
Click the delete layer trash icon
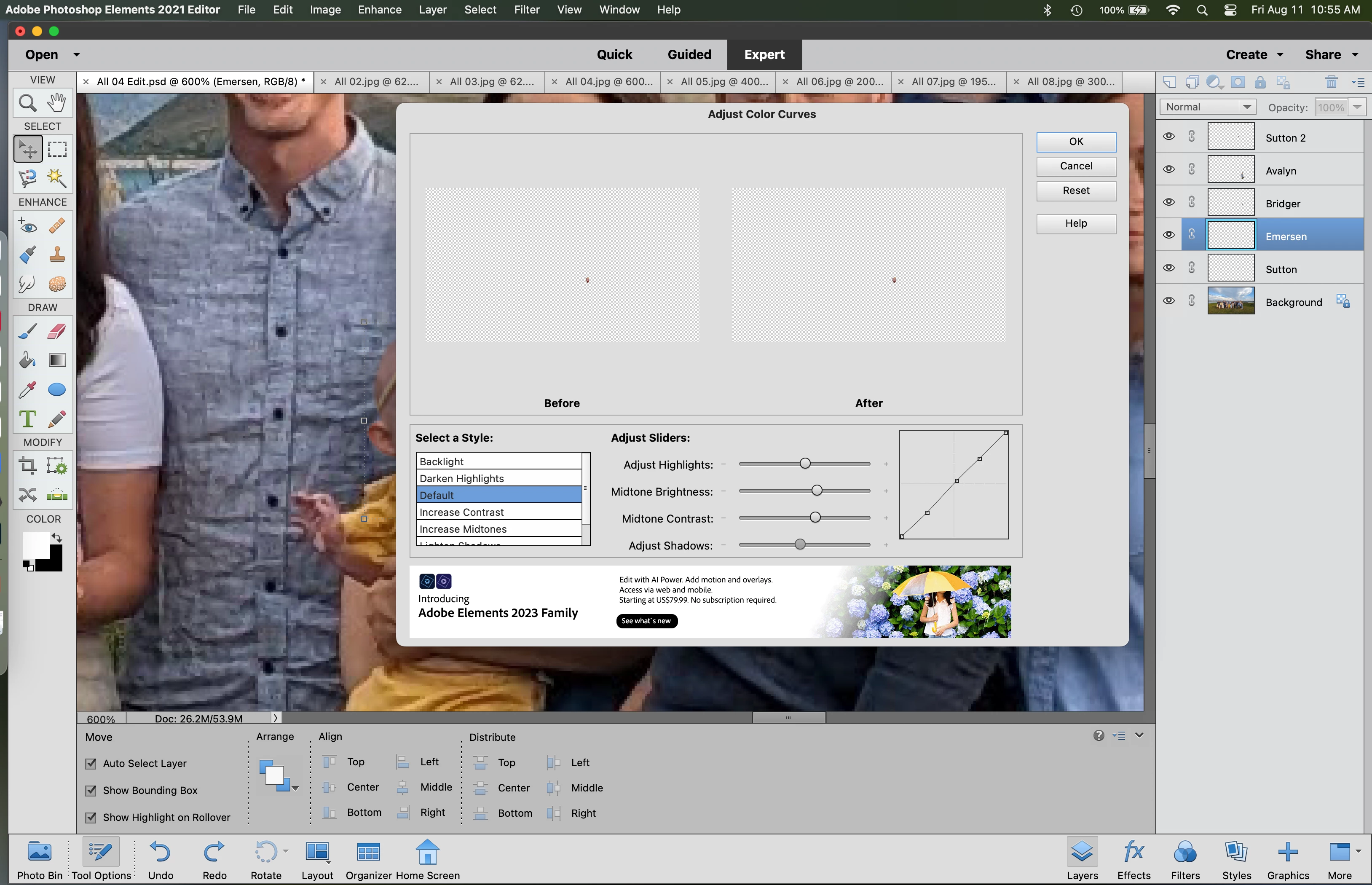tap(1331, 82)
